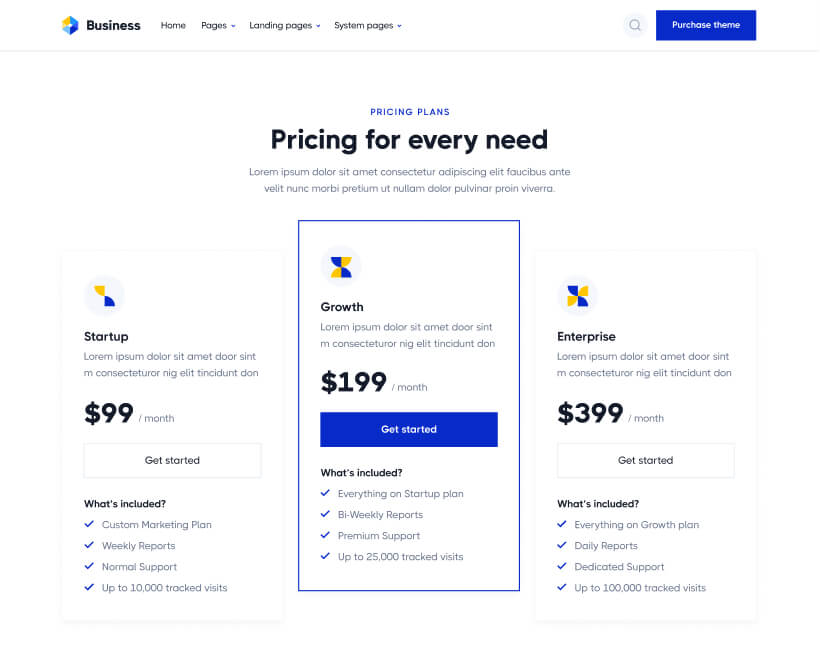Click the Pricing for every need heading
Image resolution: width=820 pixels, height=650 pixels.
tap(409, 139)
